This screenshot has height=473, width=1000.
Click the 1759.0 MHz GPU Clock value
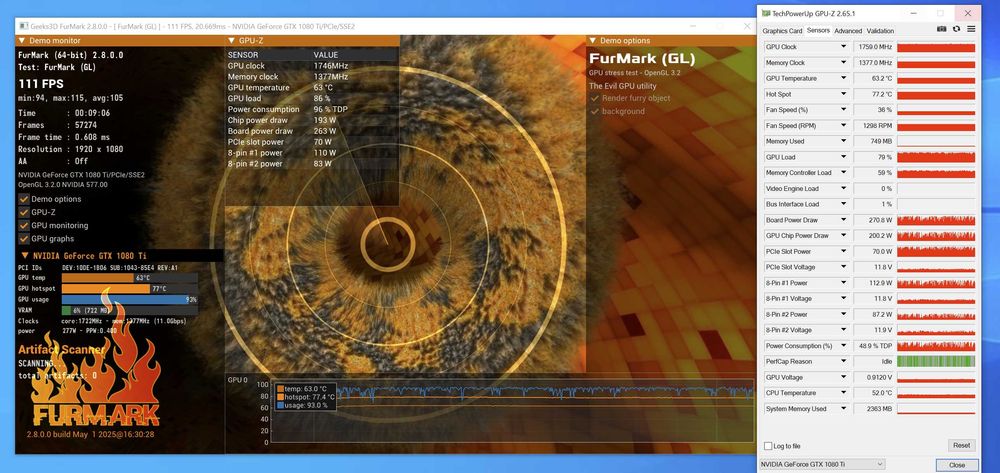coord(873,47)
